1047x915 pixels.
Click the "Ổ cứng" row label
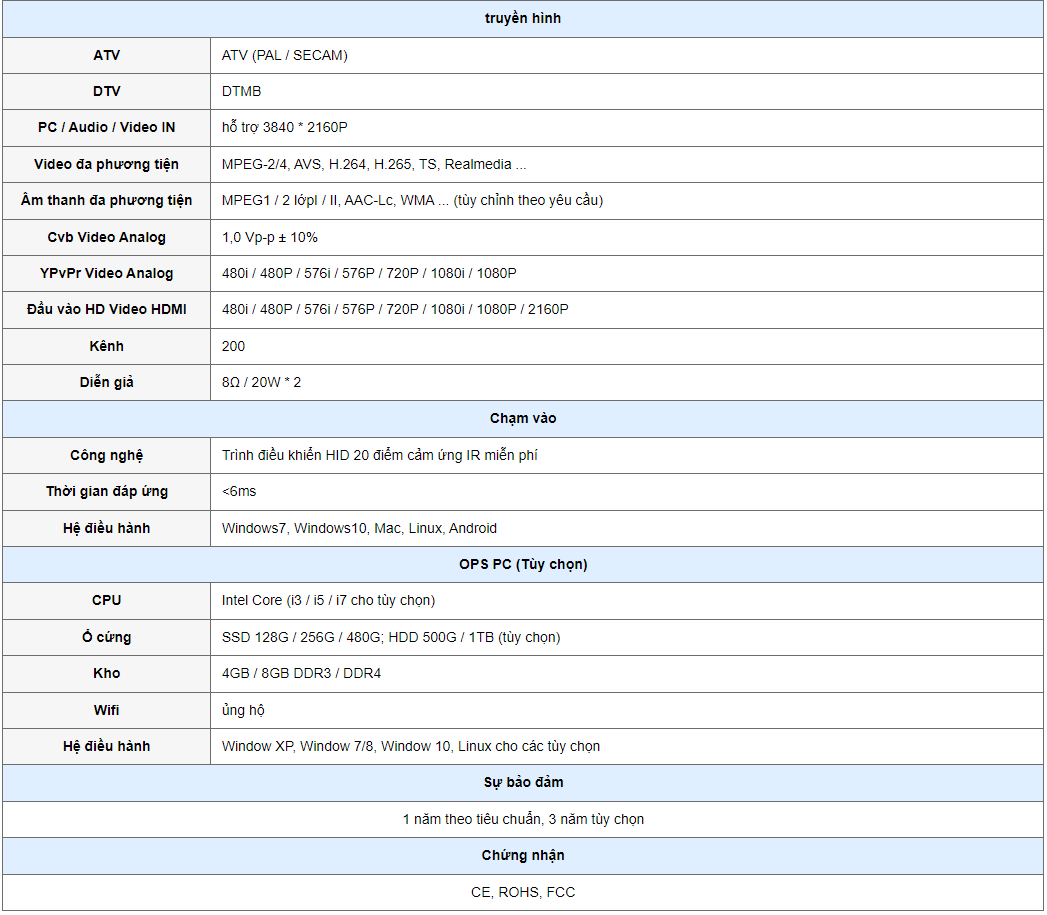pos(106,637)
